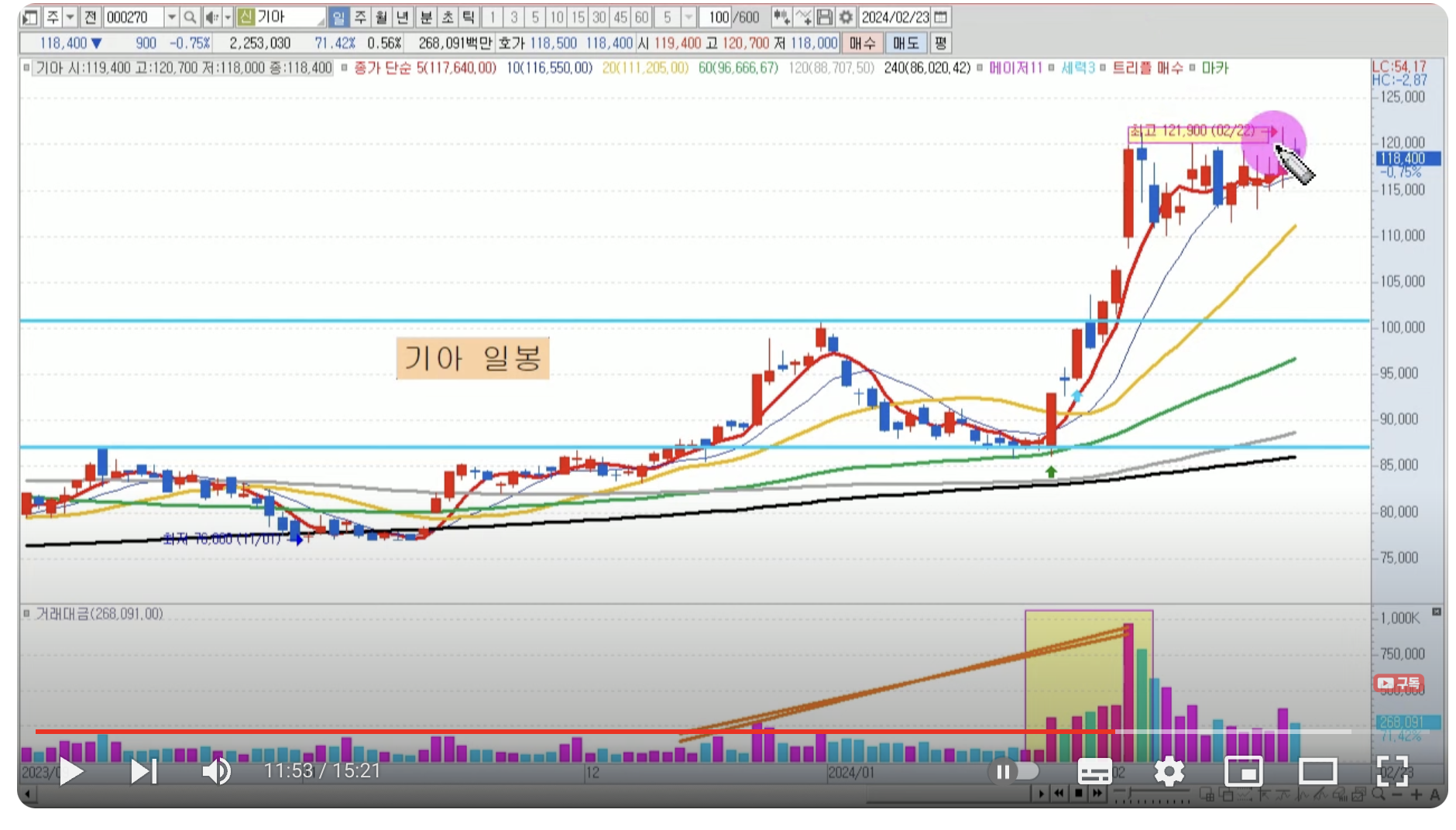Toggle 트리플 매수 indicator label
This screenshot has width=1456, height=830.
pos(1148,68)
